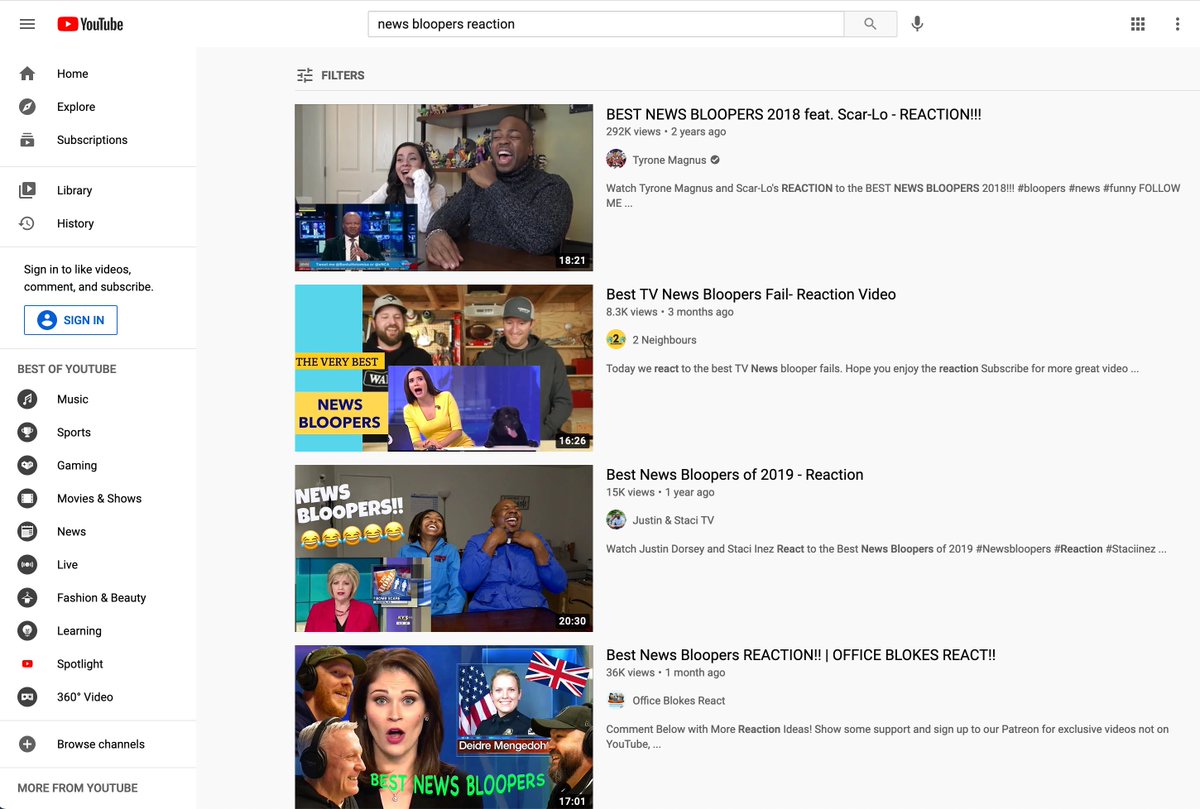Visit Justin & Staci TV channel name
Viewport: 1200px width, 809px height.
click(673, 520)
